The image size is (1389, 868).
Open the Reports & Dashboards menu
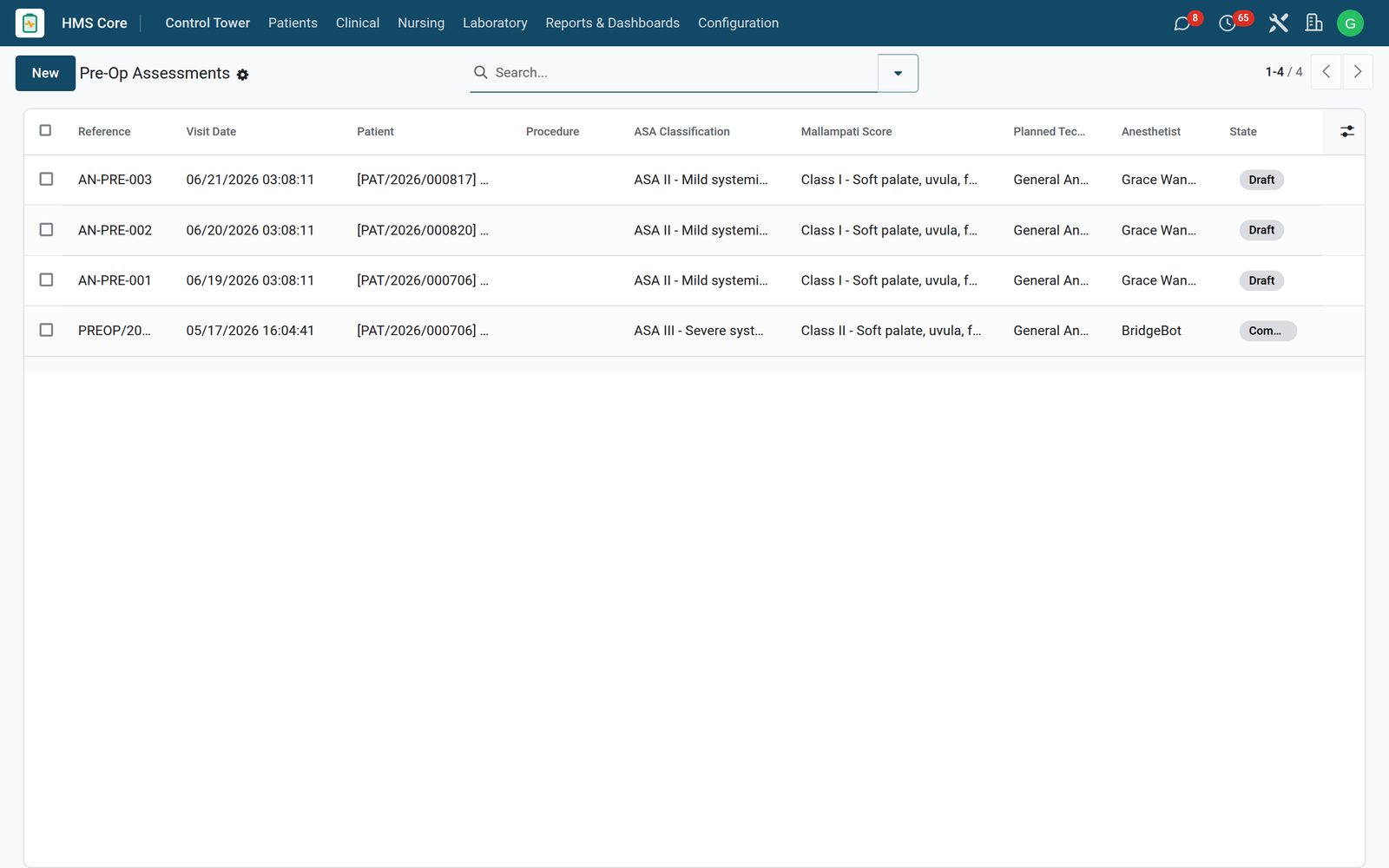click(x=612, y=23)
